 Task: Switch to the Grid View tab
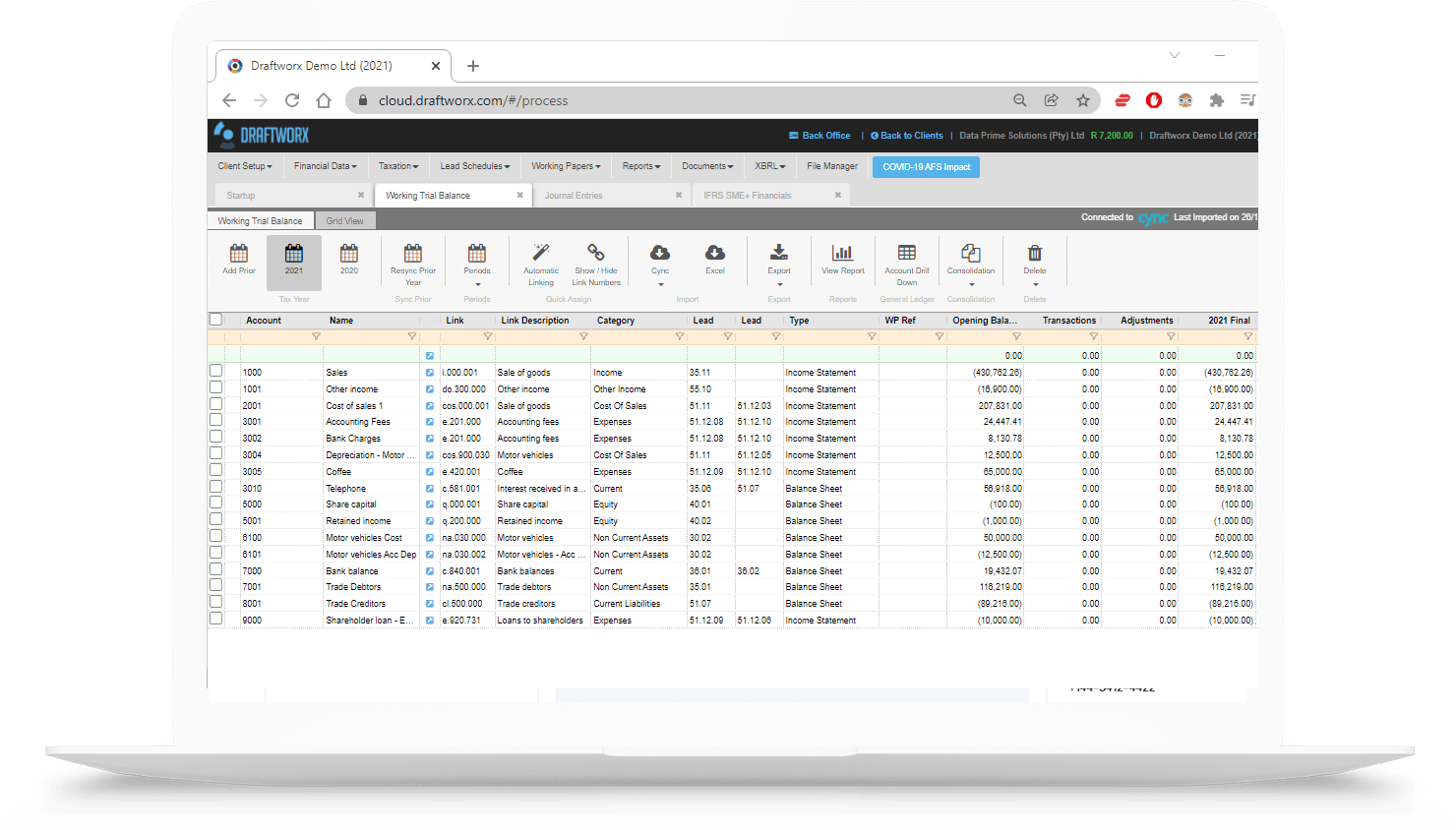344,221
